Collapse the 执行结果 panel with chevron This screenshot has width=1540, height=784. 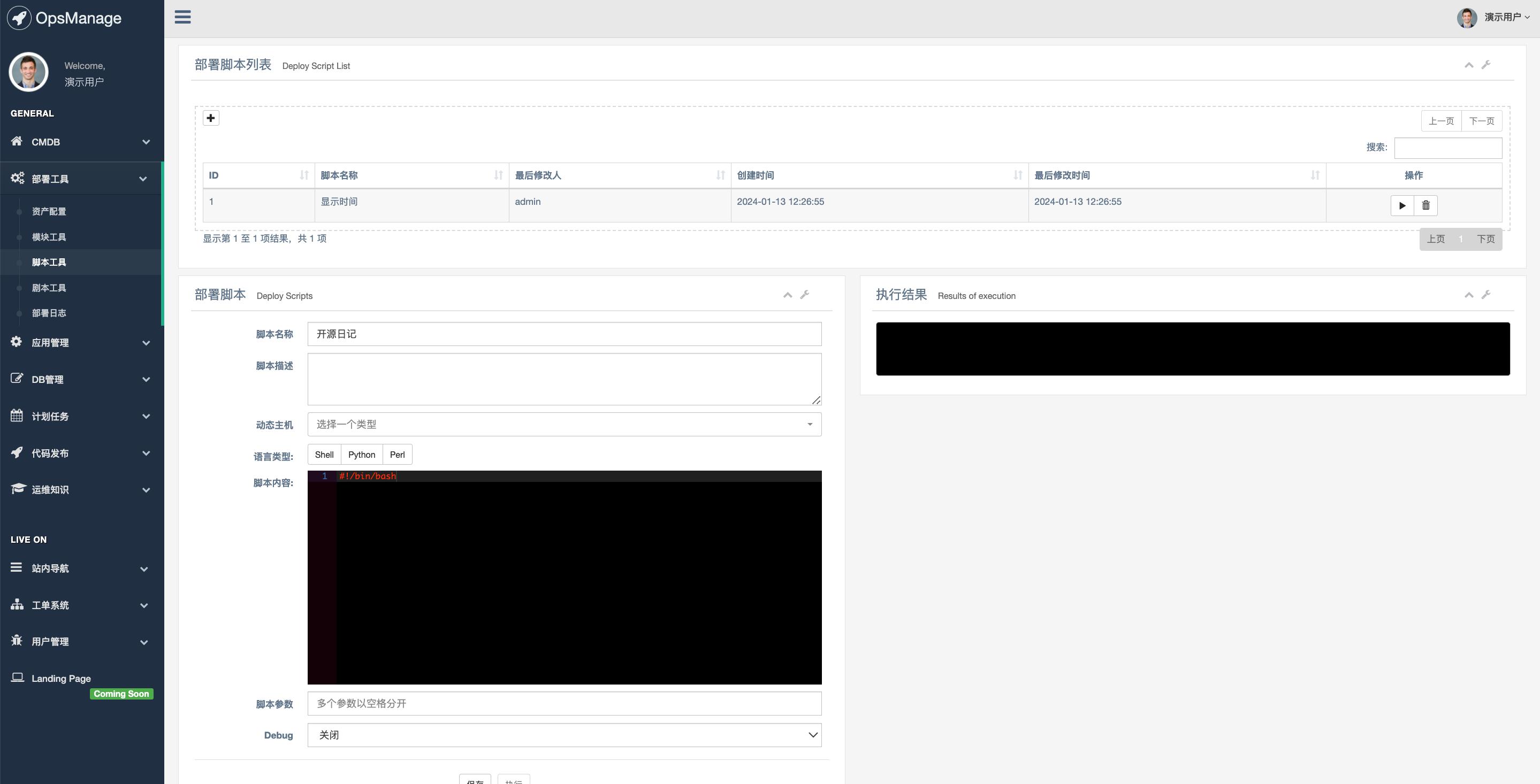1468,295
